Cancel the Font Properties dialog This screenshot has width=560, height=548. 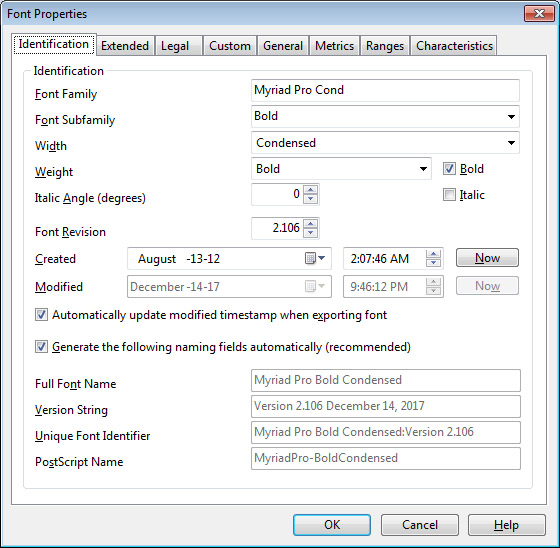420,525
